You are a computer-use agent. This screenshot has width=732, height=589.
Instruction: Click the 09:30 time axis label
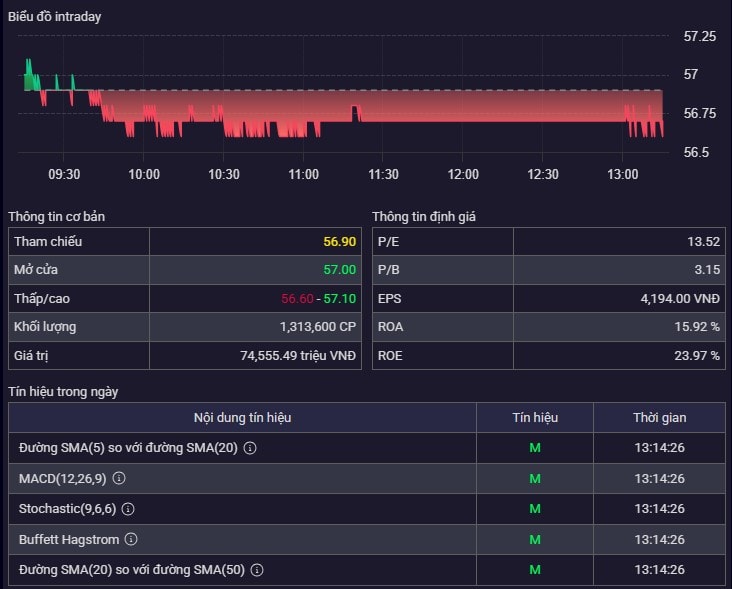[x=64, y=174]
